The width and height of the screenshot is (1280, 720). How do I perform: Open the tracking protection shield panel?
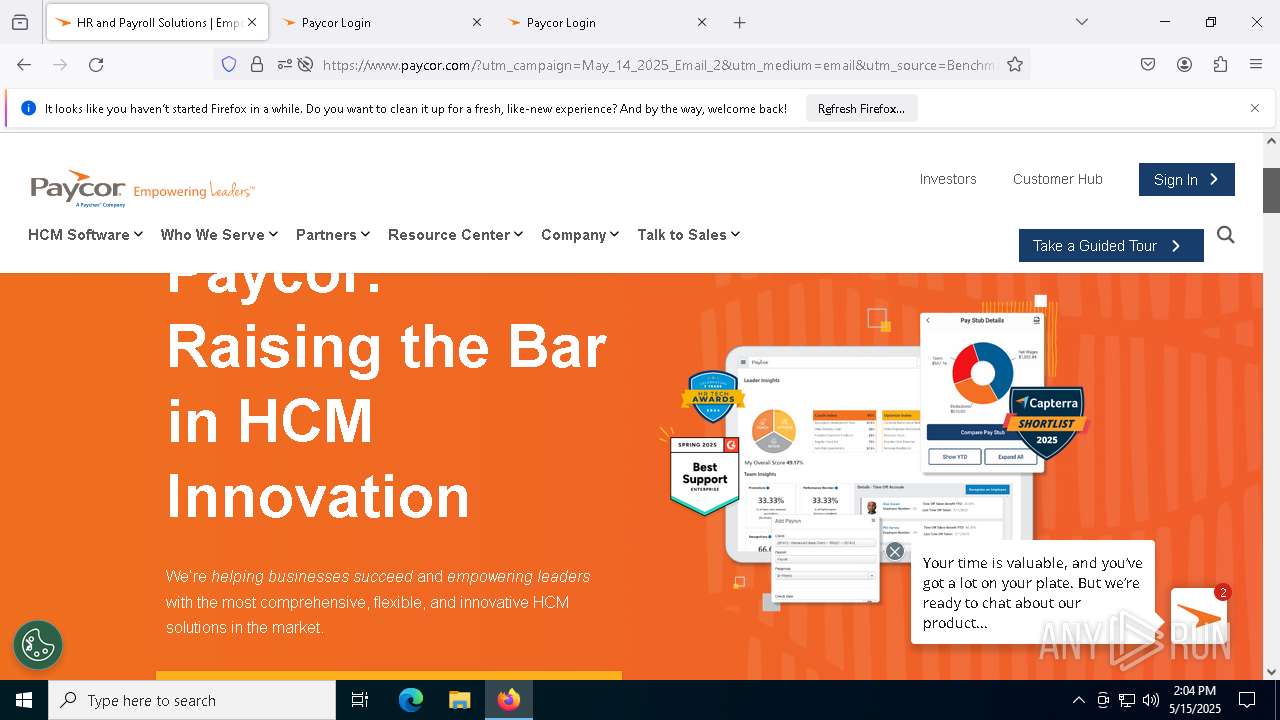(x=229, y=64)
